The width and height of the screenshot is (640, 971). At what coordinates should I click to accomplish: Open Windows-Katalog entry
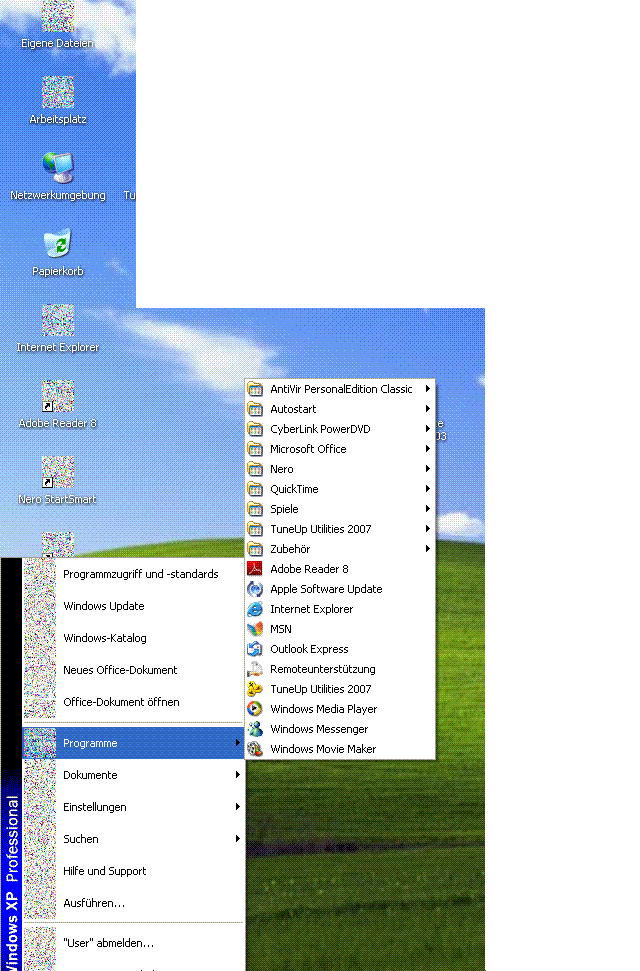tap(133, 638)
